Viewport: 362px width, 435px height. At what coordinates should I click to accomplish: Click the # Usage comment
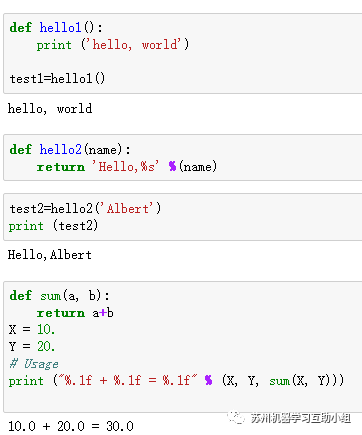(x=34, y=364)
